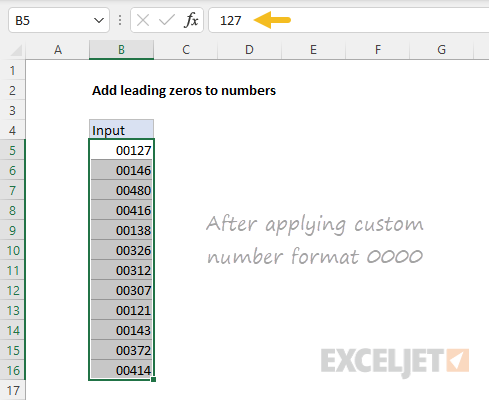Select row 6 header

[x=13, y=170]
